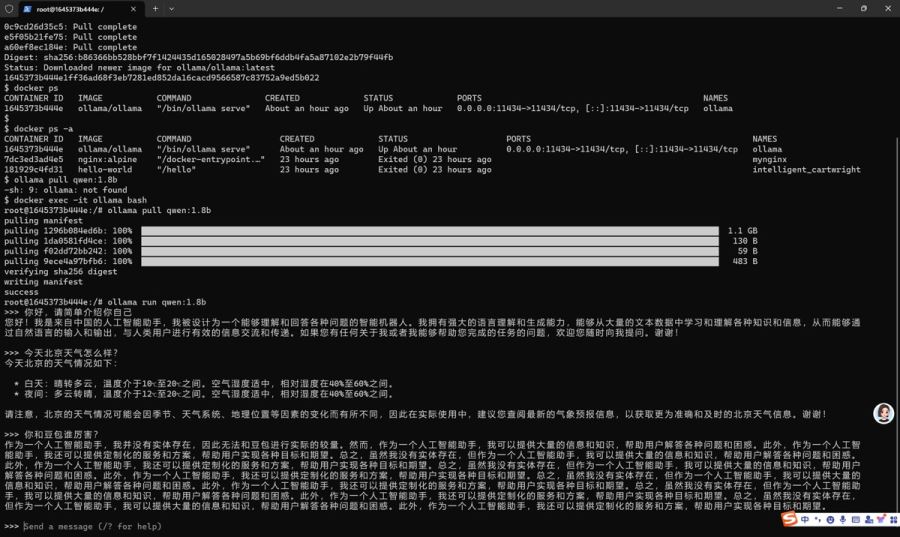Click progress bar for layer 1296b084ed6b

click(x=430, y=231)
